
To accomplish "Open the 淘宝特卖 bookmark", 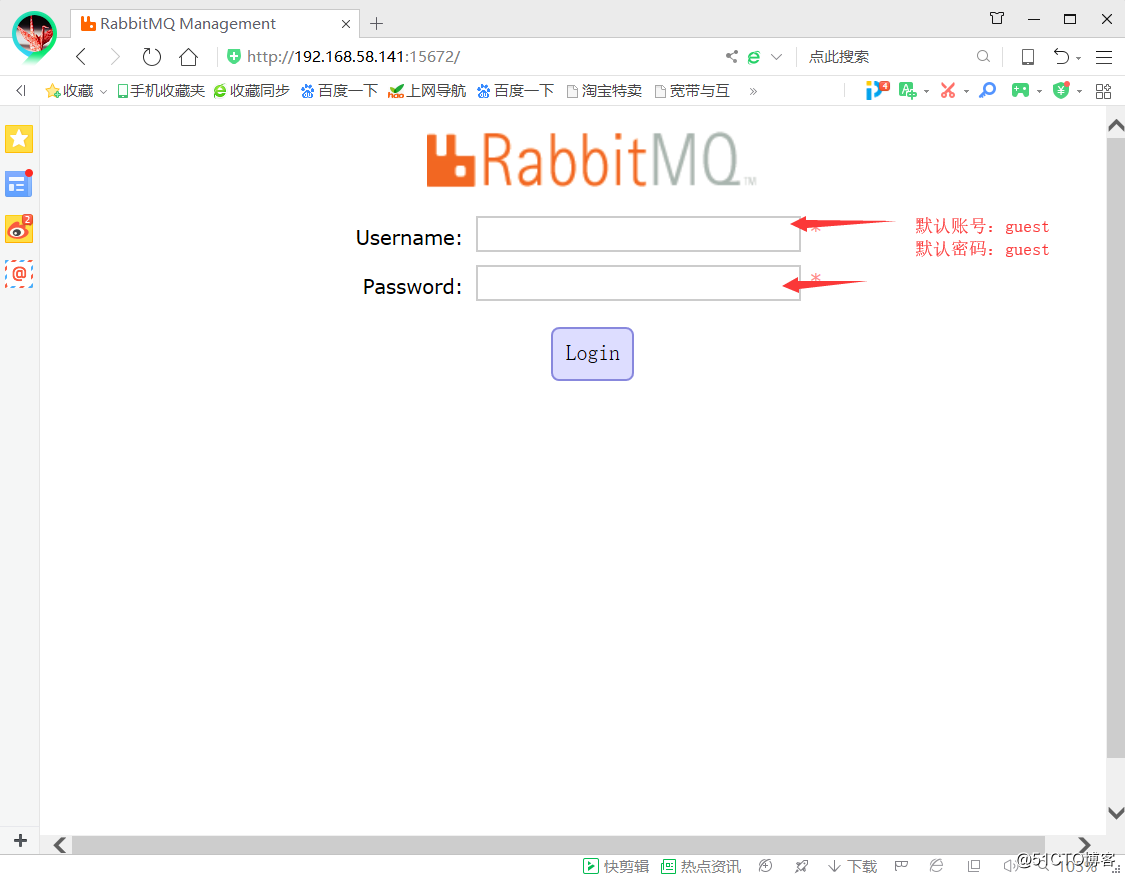I will coord(604,90).
